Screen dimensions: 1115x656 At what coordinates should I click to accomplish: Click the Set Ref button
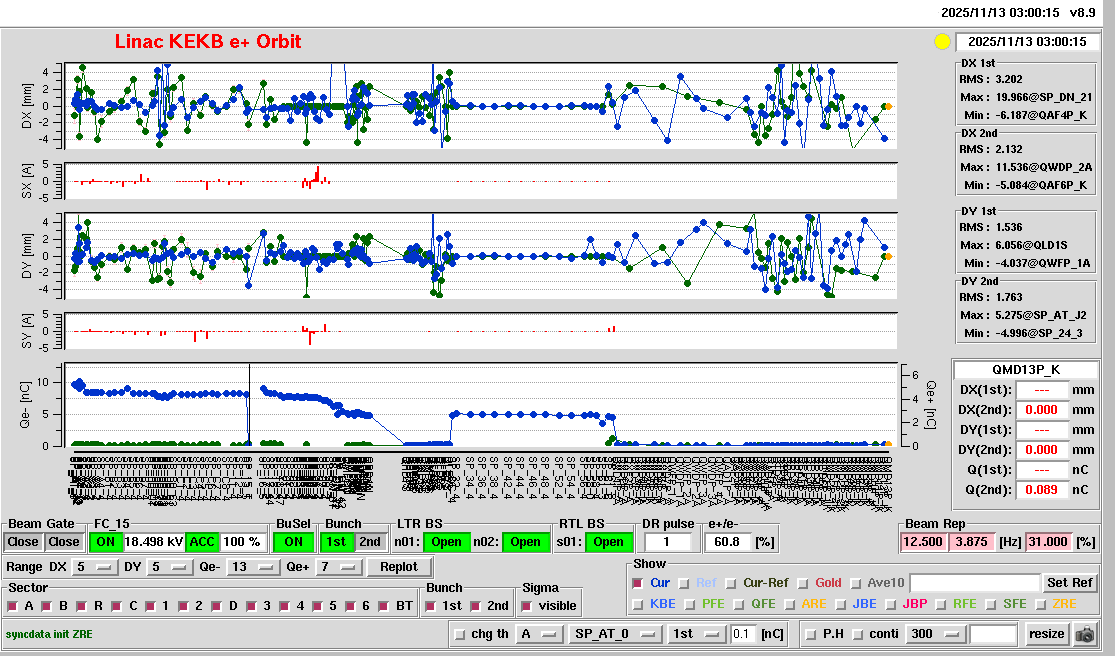tap(1069, 583)
